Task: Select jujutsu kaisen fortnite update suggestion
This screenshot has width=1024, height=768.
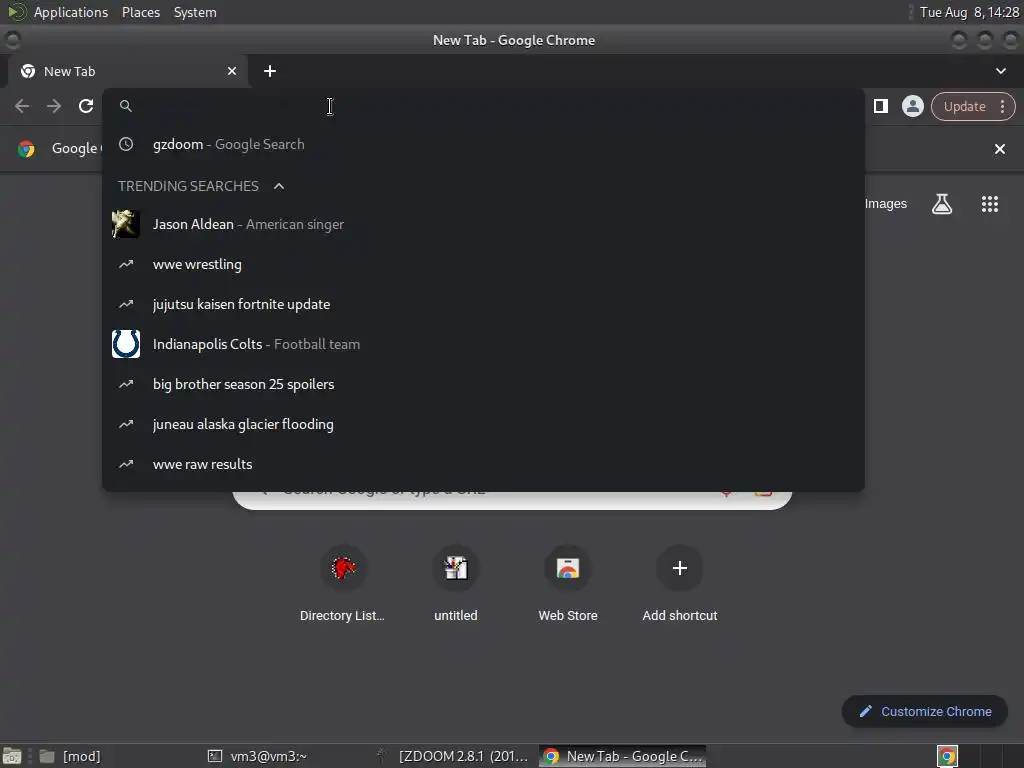Action: 483,304
